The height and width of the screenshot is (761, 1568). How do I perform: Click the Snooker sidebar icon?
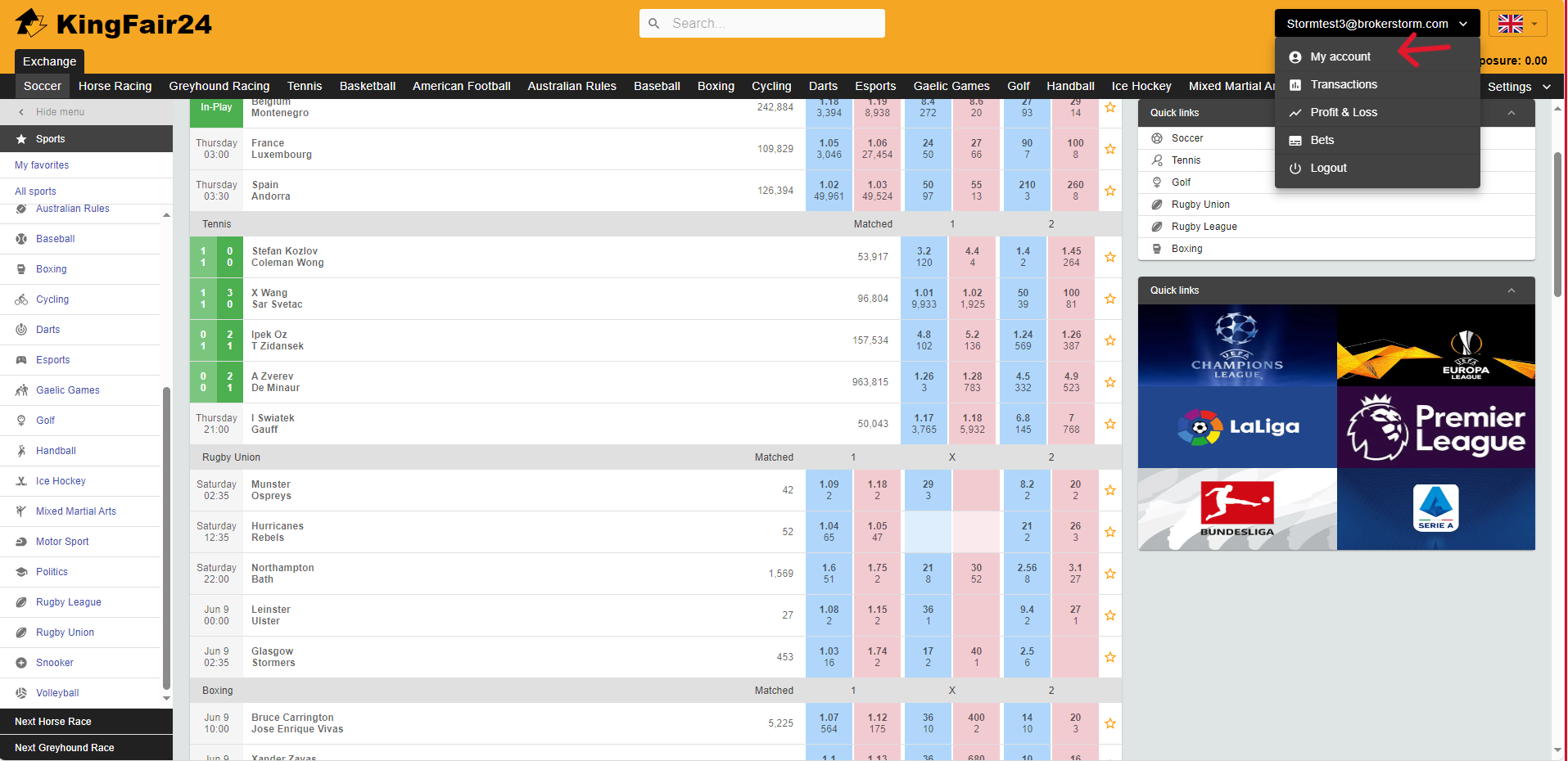point(21,663)
